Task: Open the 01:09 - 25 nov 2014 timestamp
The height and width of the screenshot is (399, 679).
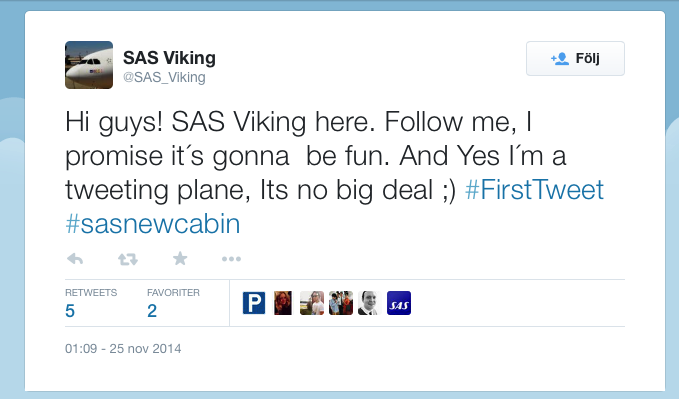Action: 123,349
